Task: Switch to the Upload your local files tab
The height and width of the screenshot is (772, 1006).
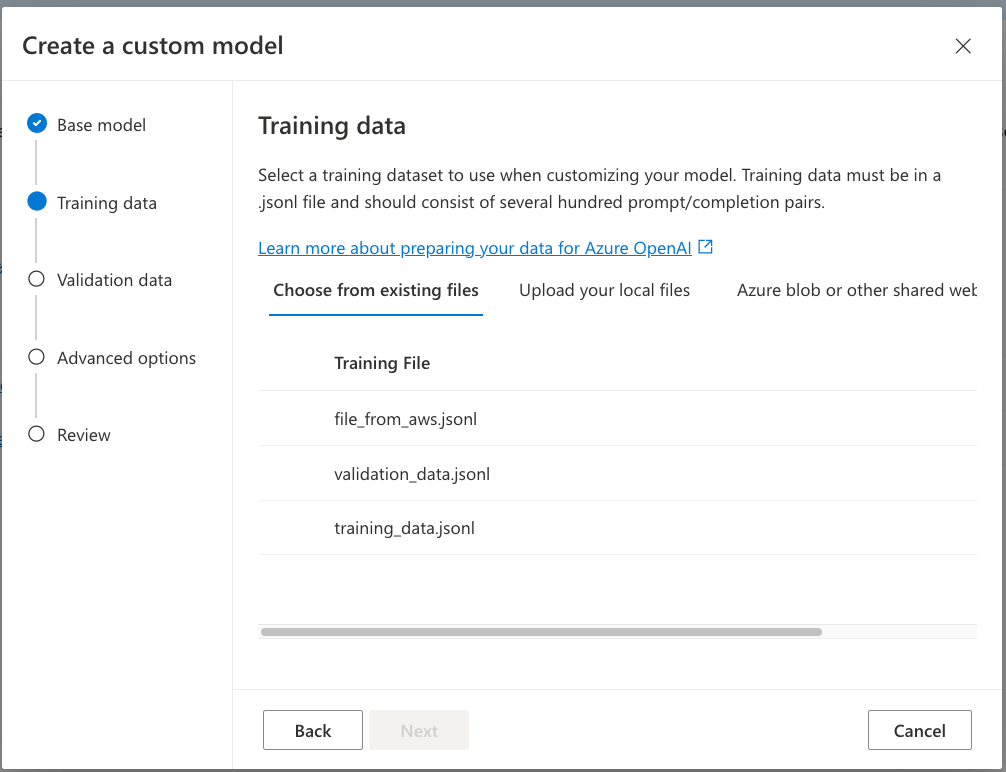Action: pyautogui.click(x=604, y=290)
